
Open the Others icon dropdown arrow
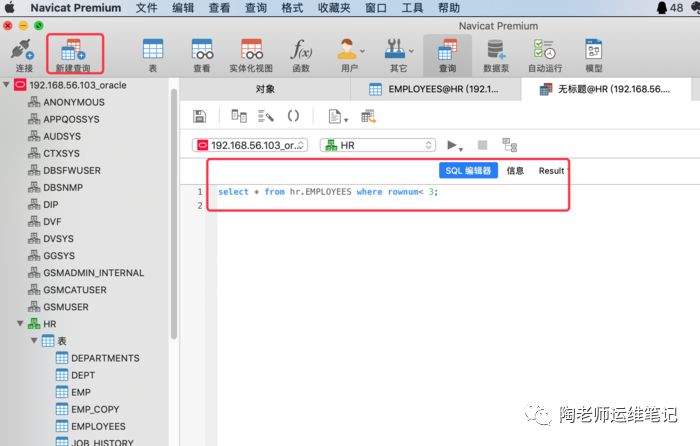point(411,51)
